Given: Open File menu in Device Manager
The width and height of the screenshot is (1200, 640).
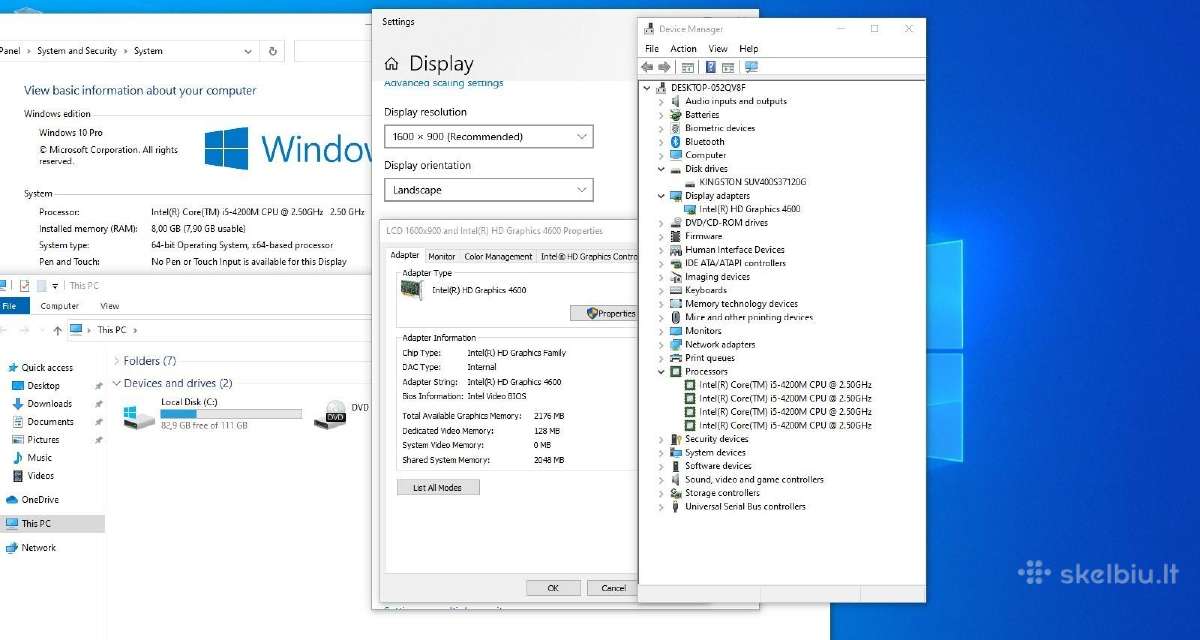Looking at the screenshot, I should pos(652,48).
